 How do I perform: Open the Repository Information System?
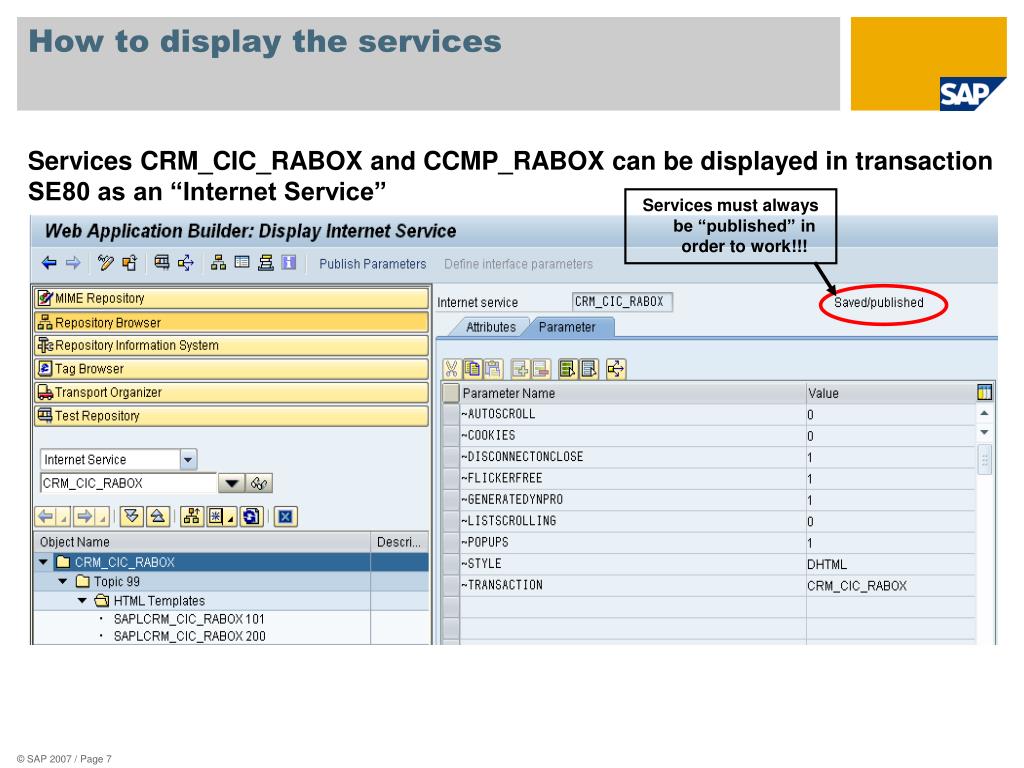[231, 345]
